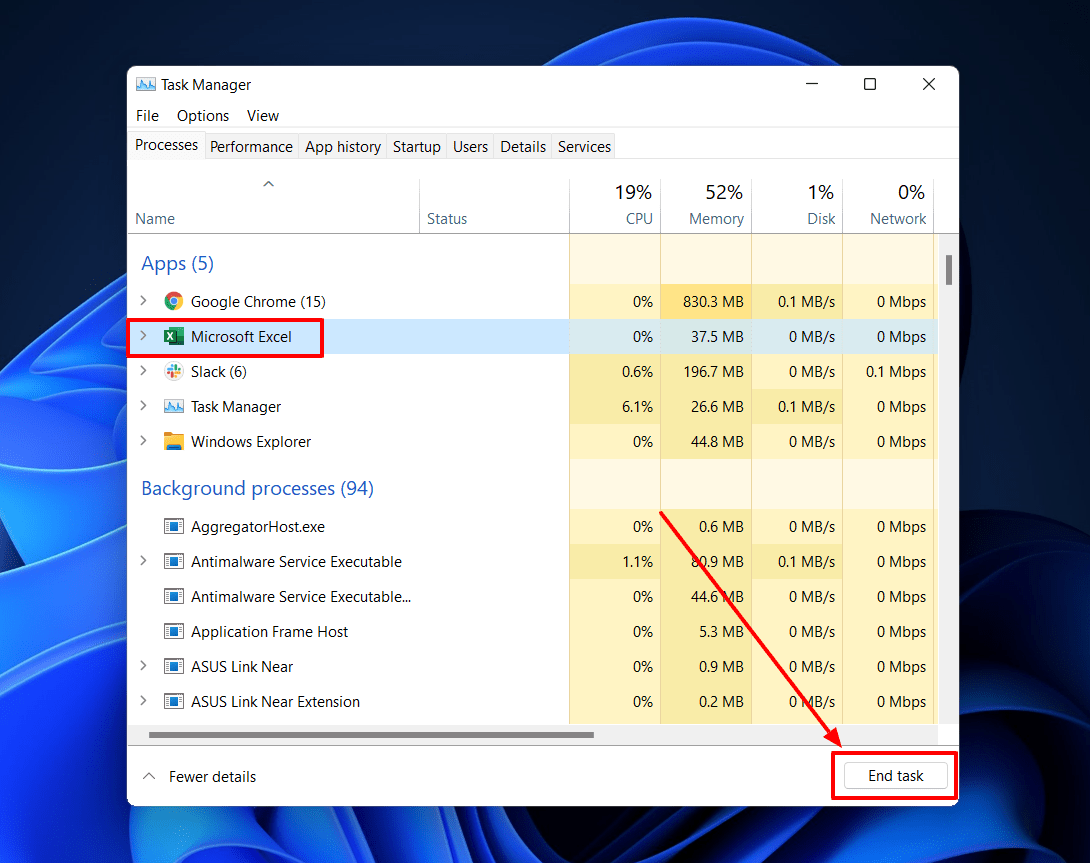Click the Antimalware Service Executable... truncated row icon

point(173,597)
